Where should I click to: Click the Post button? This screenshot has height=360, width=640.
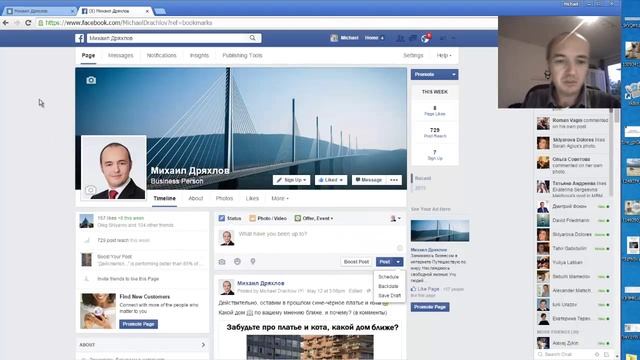pyautogui.click(x=384, y=262)
